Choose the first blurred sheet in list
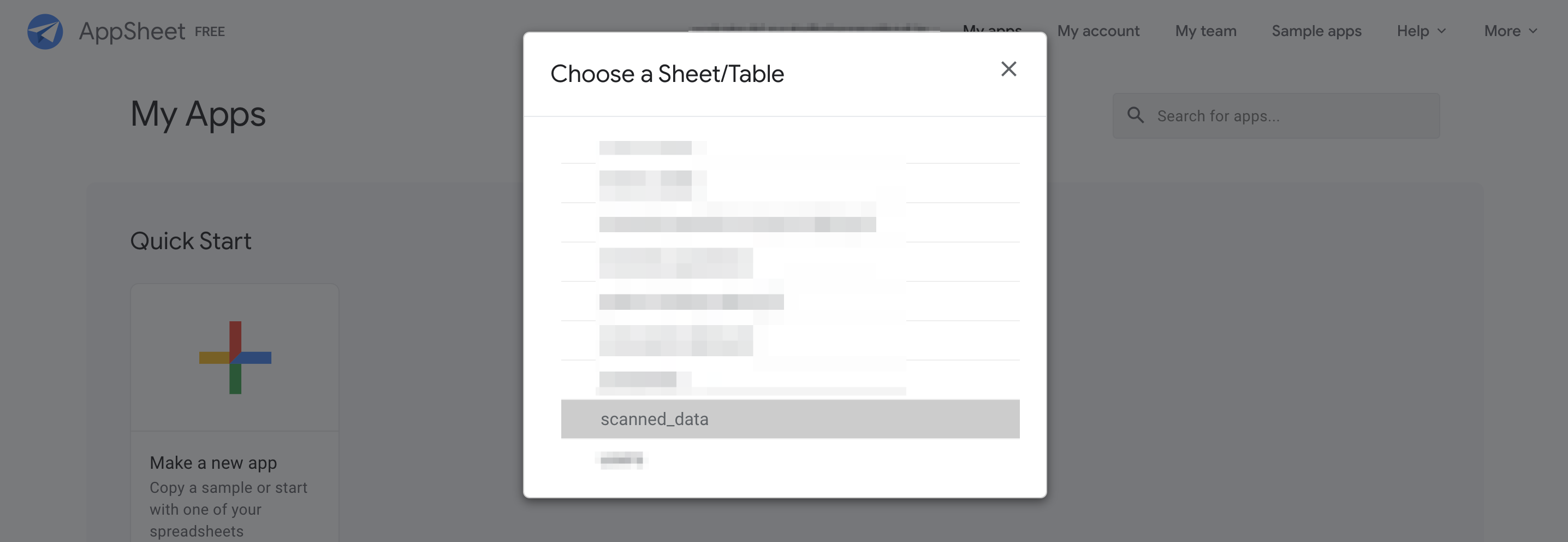Screen dimensions: 1568x542 click(x=645, y=148)
